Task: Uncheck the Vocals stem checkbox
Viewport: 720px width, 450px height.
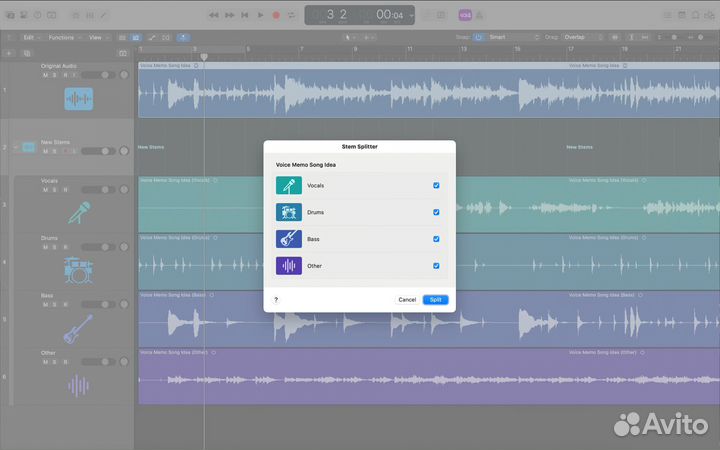Action: [x=436, y=186]
